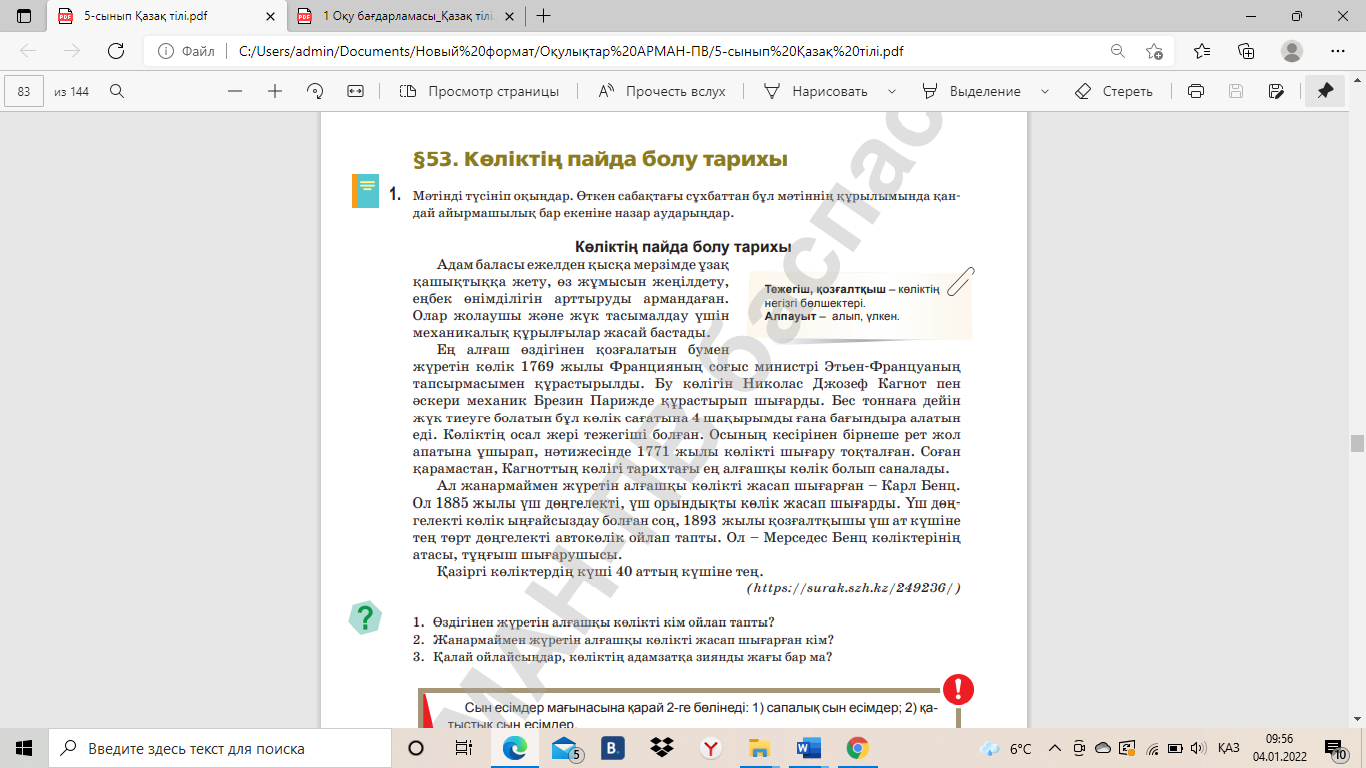1366x768 pixels.
Task: Open the Mail app from taskbar
Action: pos(564,748)
